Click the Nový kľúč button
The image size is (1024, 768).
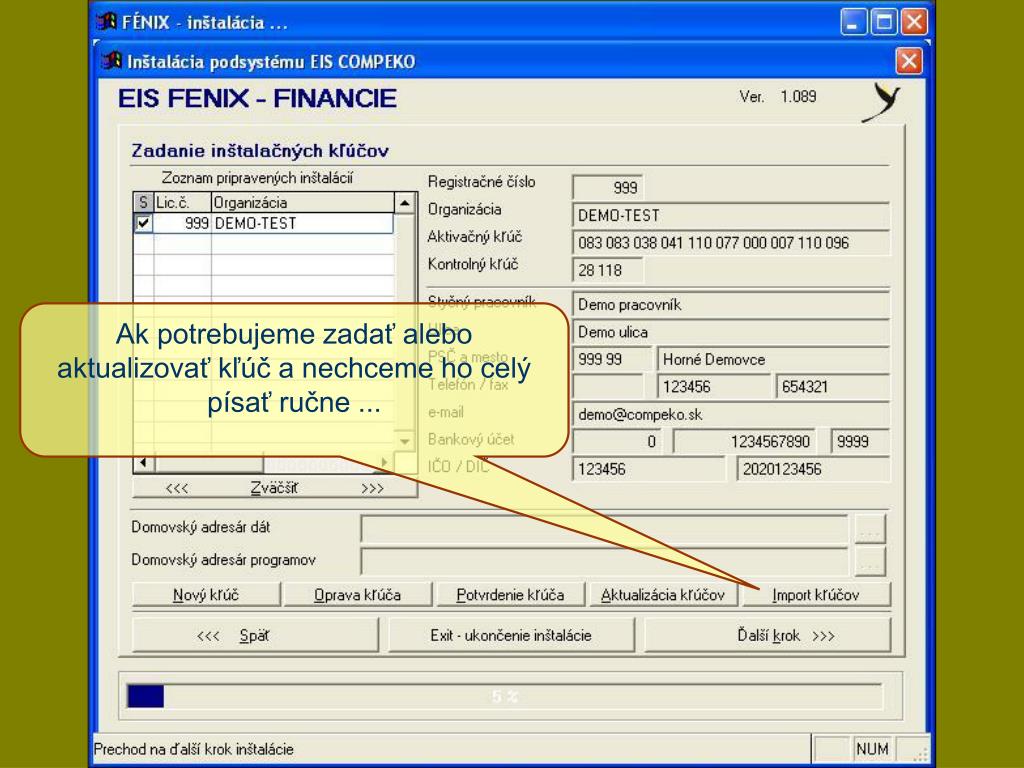206,595
